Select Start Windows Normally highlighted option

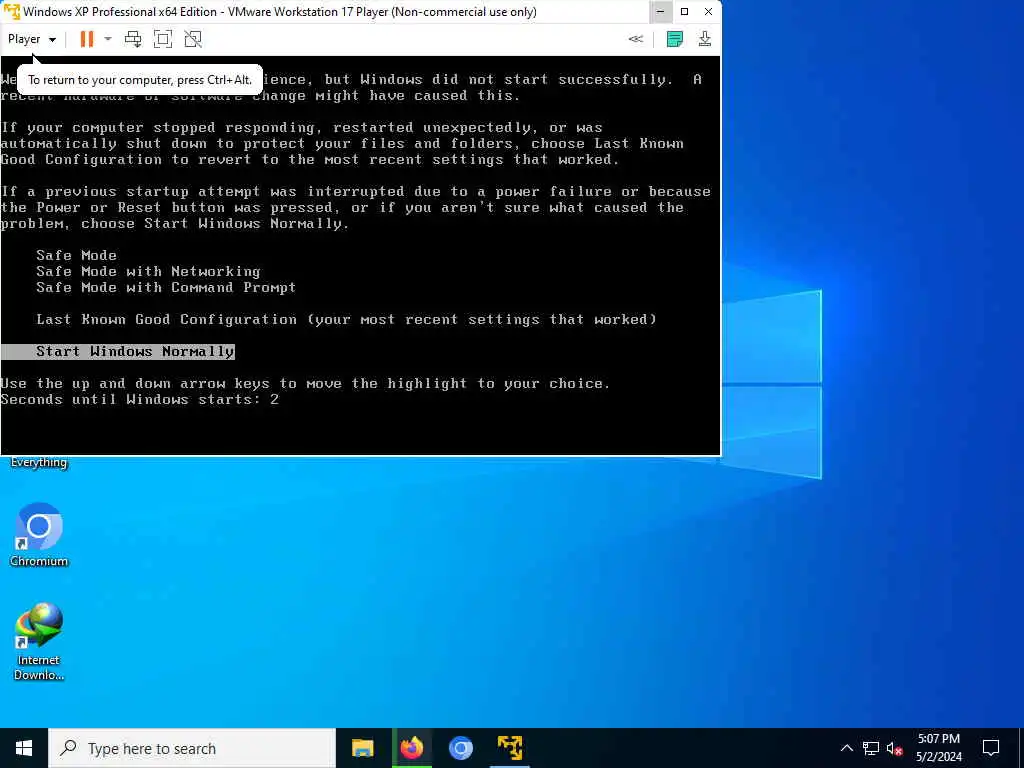pos(118,351)
